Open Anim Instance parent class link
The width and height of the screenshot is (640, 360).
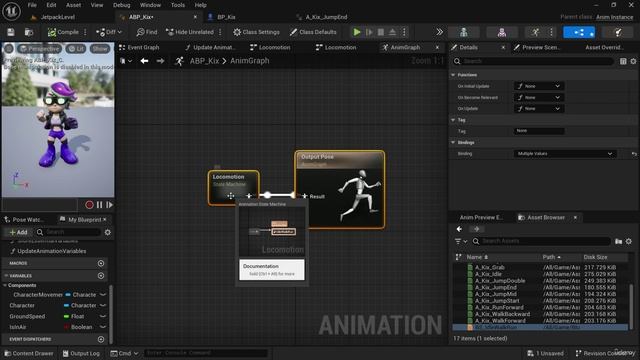614,17
